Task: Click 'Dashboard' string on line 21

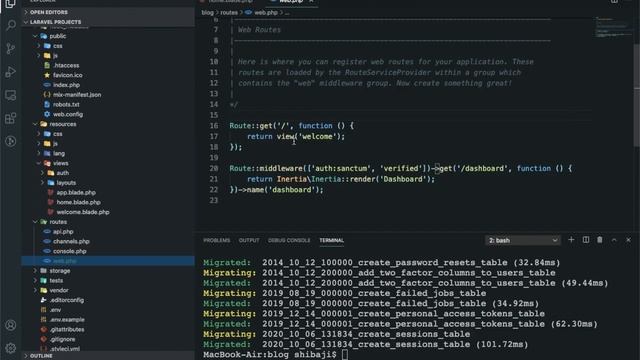Action: click(403, 179)
